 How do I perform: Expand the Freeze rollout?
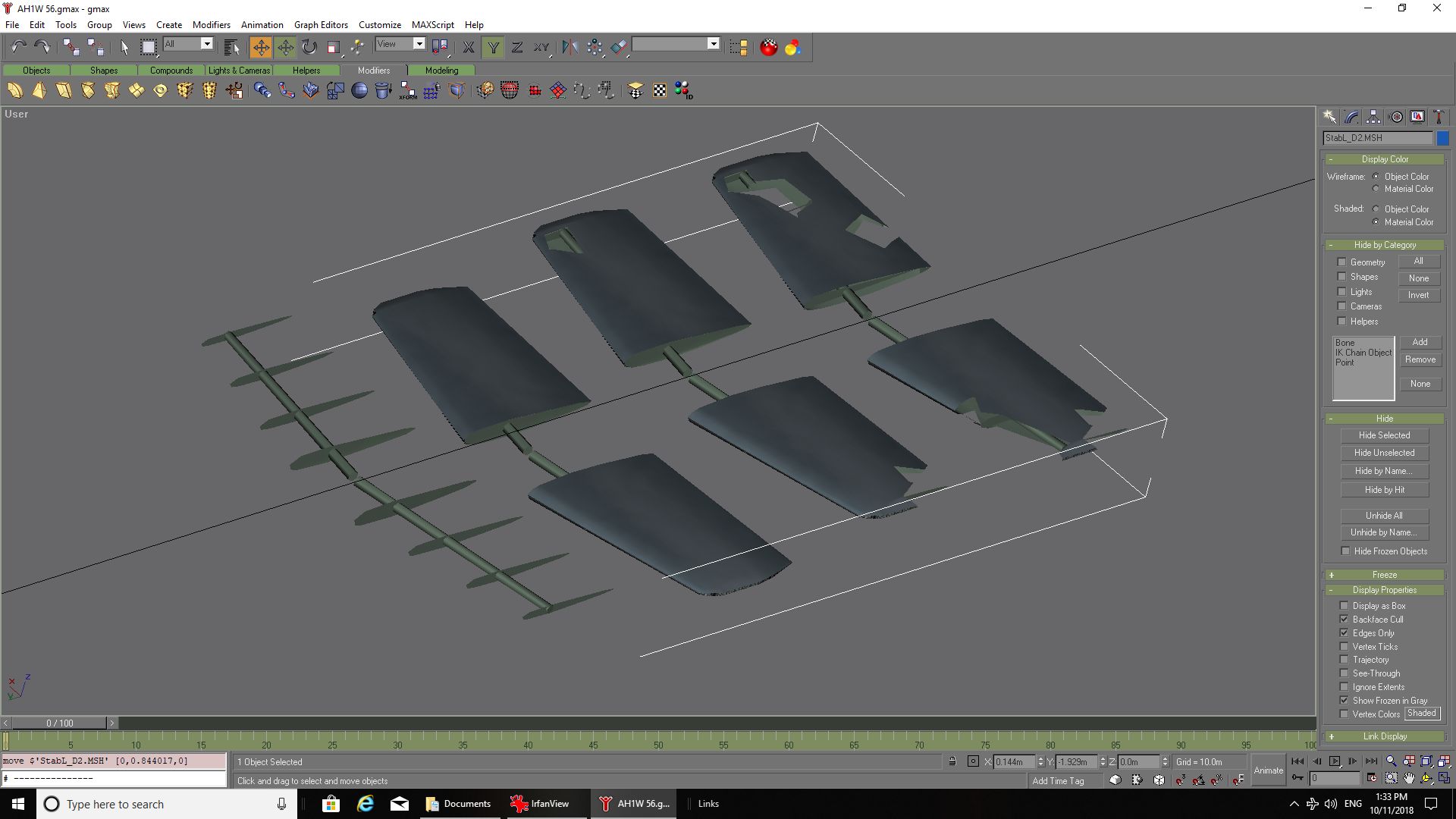pyautogui.click(x=1384, y=575)
